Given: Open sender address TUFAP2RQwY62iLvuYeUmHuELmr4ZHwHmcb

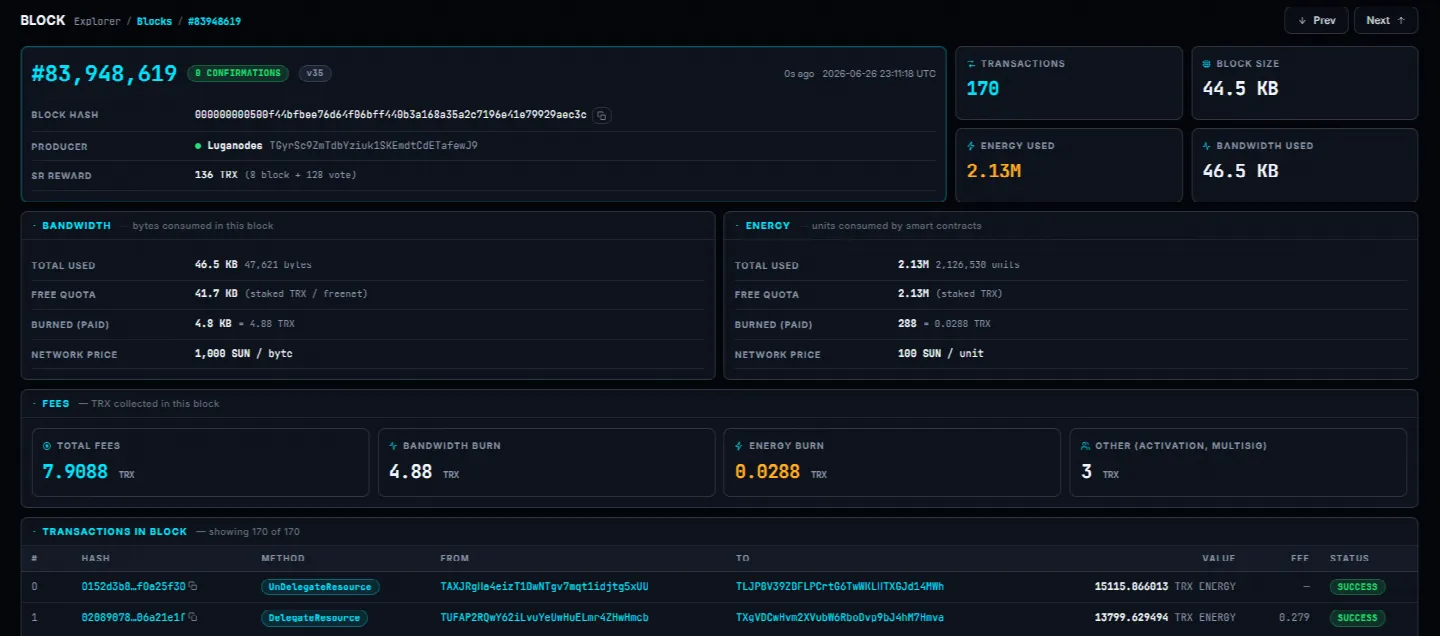Looking at the screenshot, I should click(x=544, y=617).
